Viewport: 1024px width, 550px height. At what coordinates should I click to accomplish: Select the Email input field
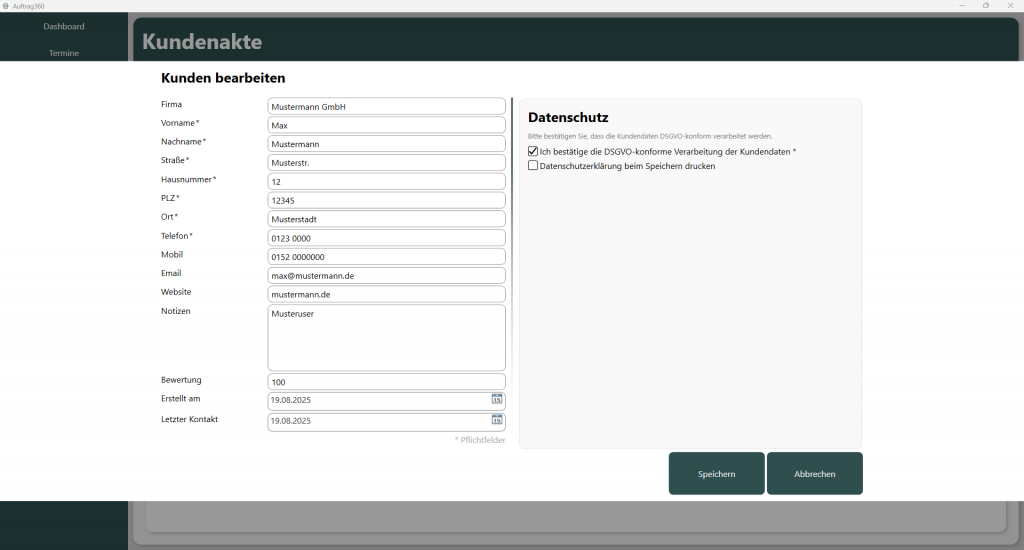[x=386, y=275]
